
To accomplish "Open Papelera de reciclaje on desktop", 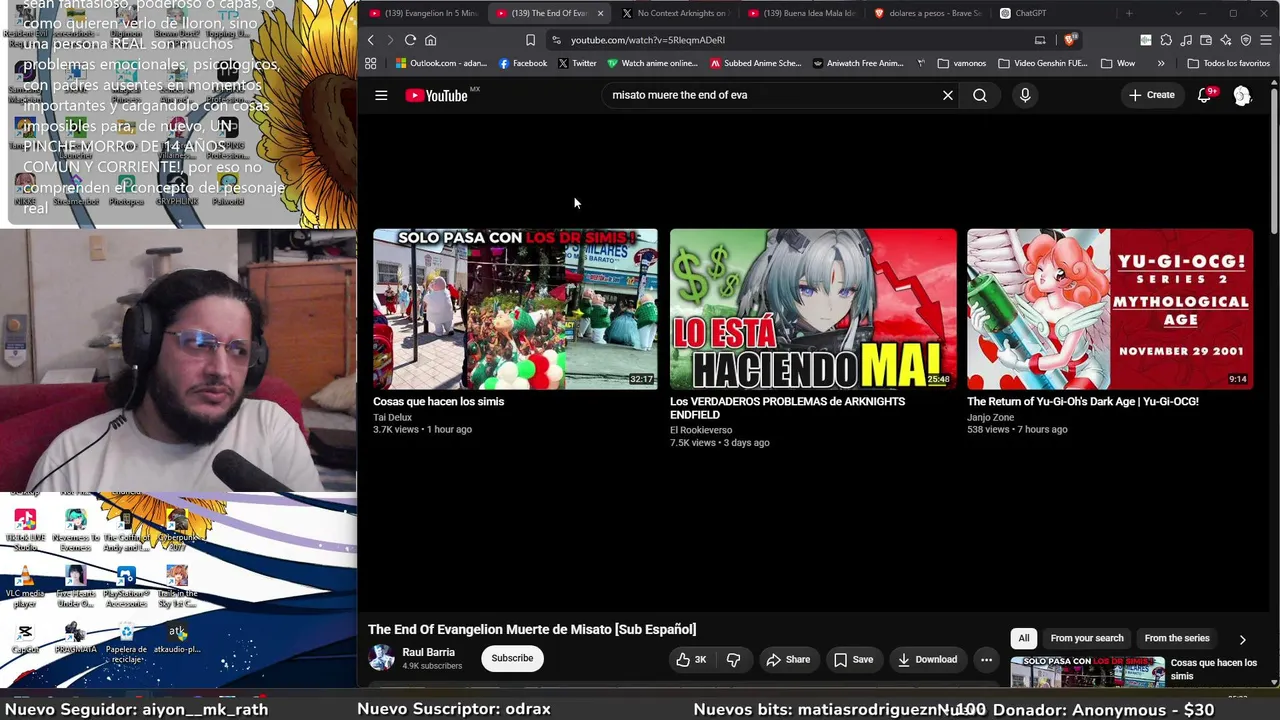I will [x=126, y=643].
